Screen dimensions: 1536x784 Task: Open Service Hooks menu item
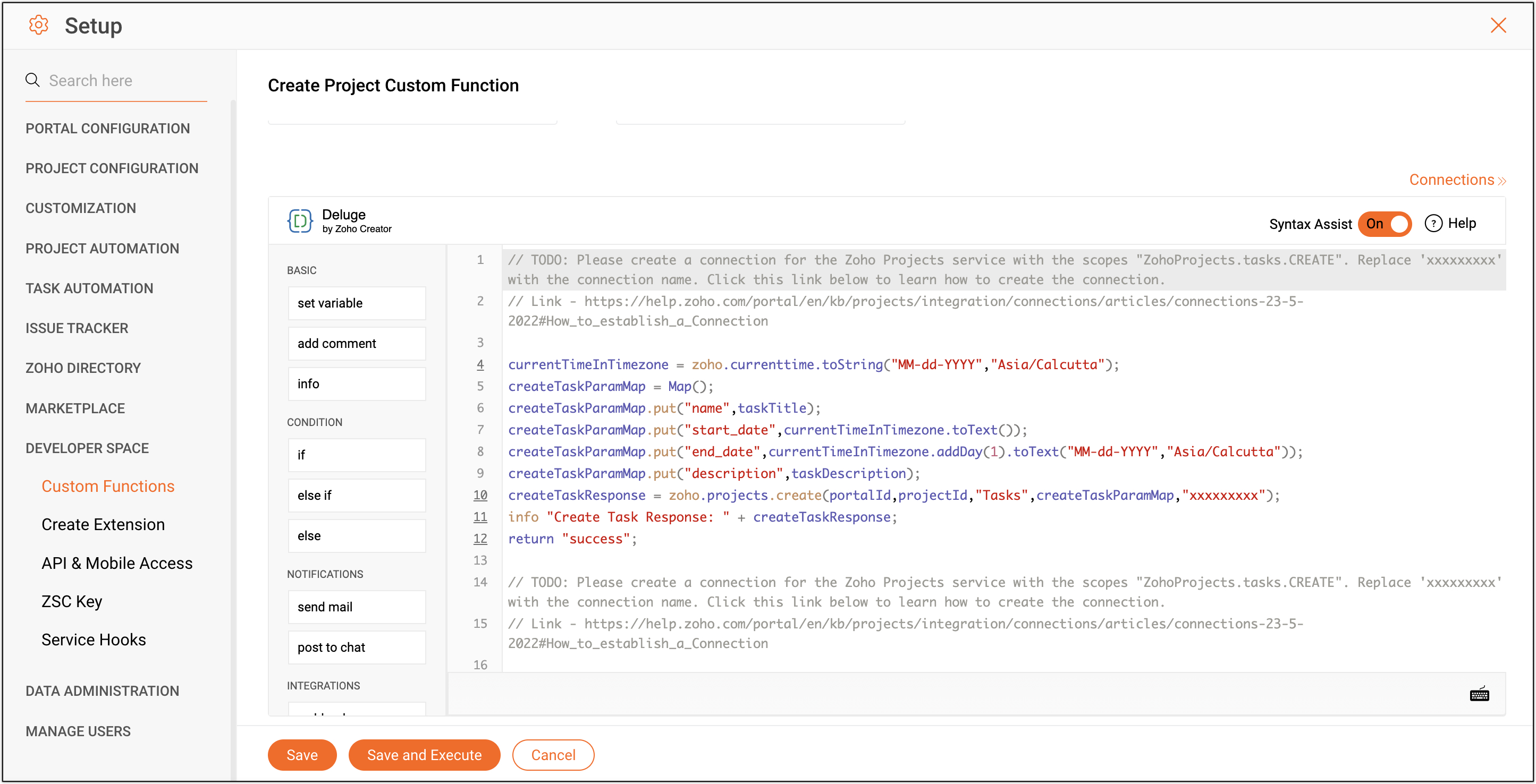tap(94, 640)
